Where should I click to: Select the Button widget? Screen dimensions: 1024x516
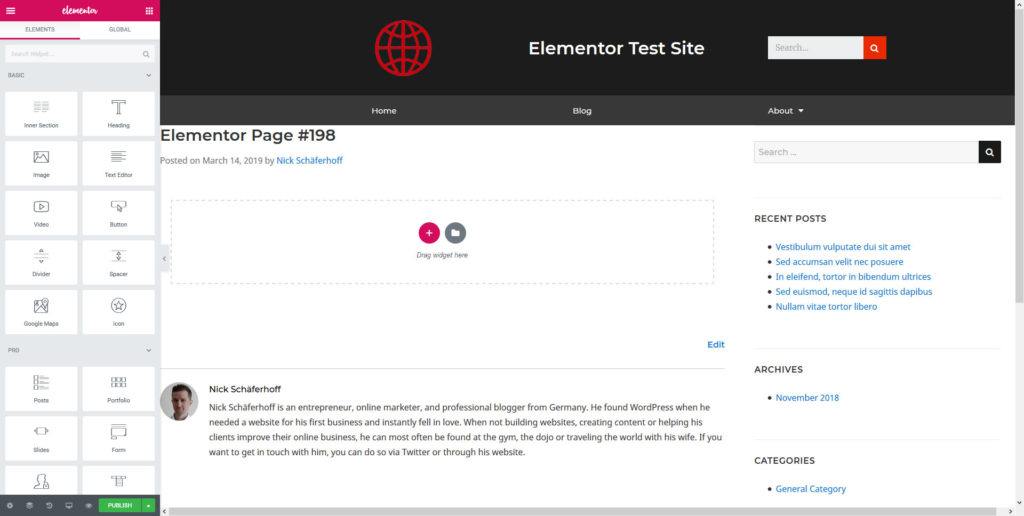(118, 213)
